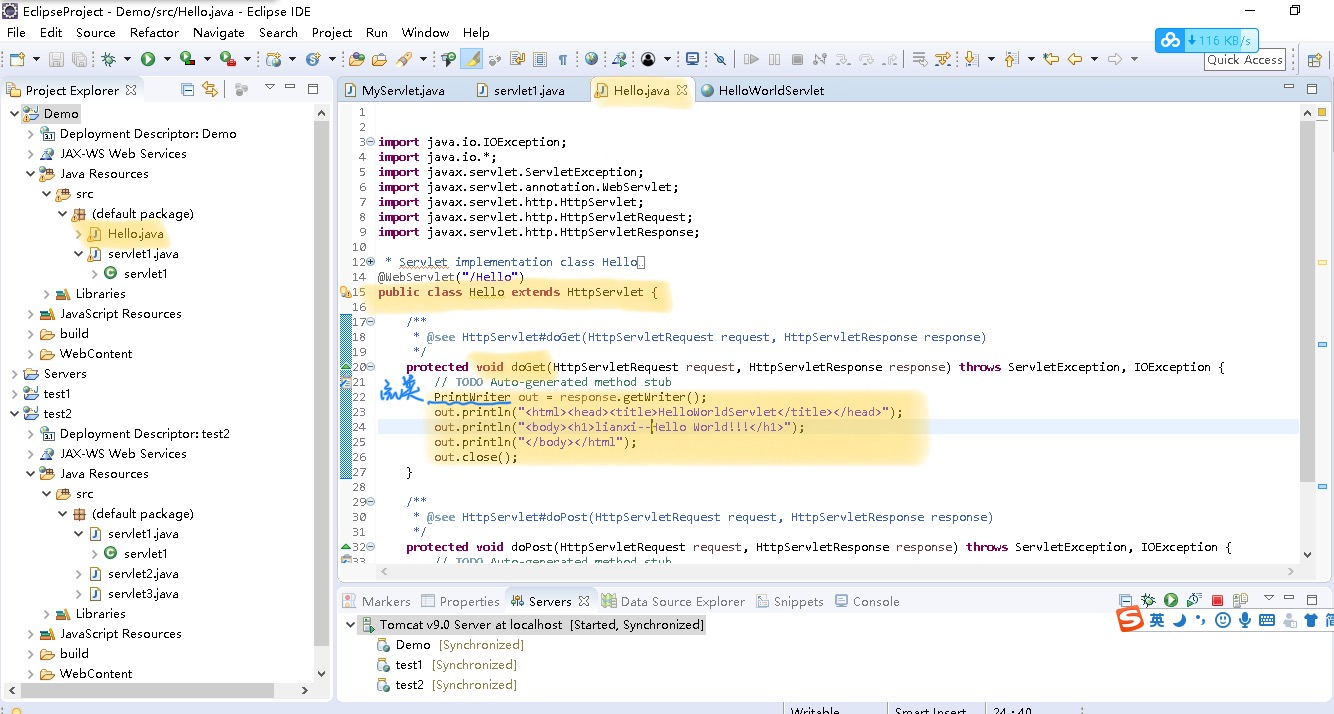
Task: Click the Search flashlight toolbar icon
Action: [404, 59]
